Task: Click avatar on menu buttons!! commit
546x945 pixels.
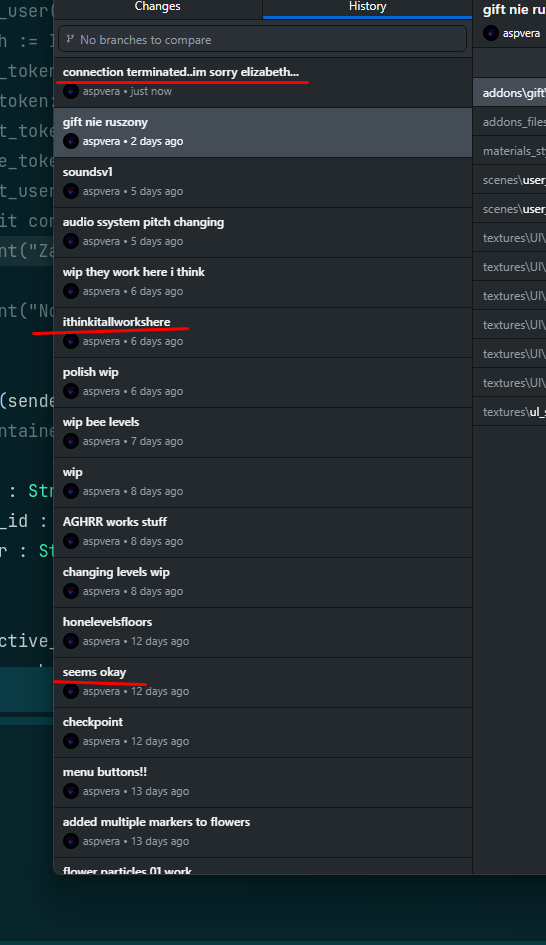Action: 71,791
